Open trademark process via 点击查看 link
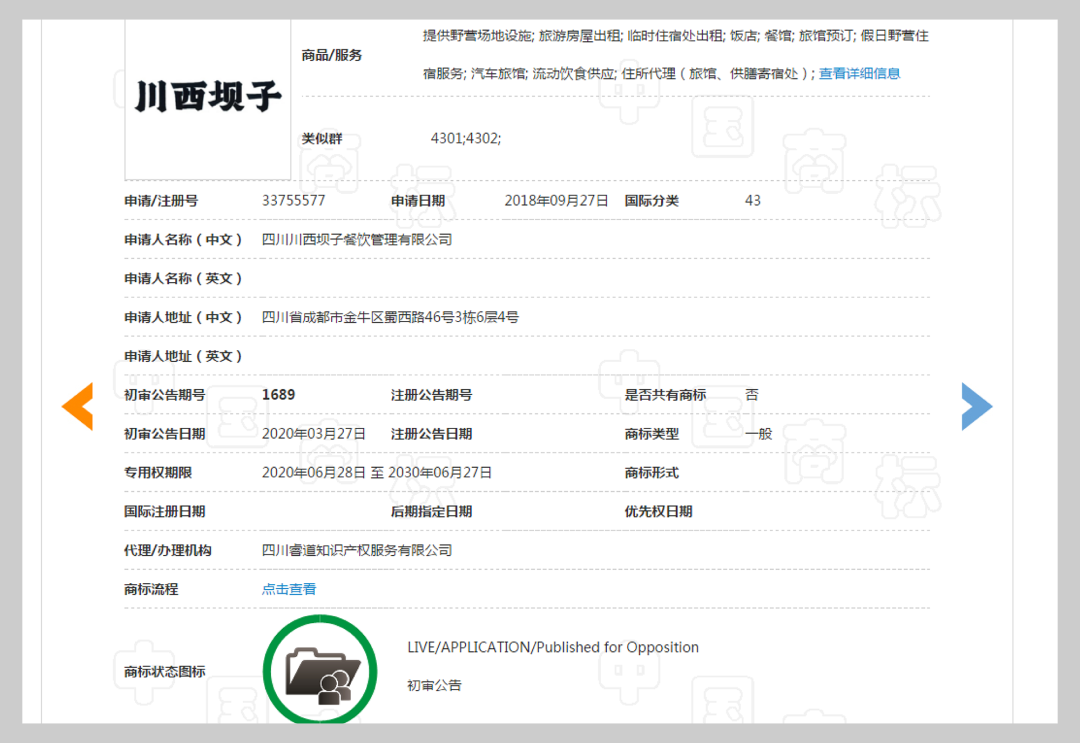The height and width of the screenshot is (743, 1080). [289, 589]
